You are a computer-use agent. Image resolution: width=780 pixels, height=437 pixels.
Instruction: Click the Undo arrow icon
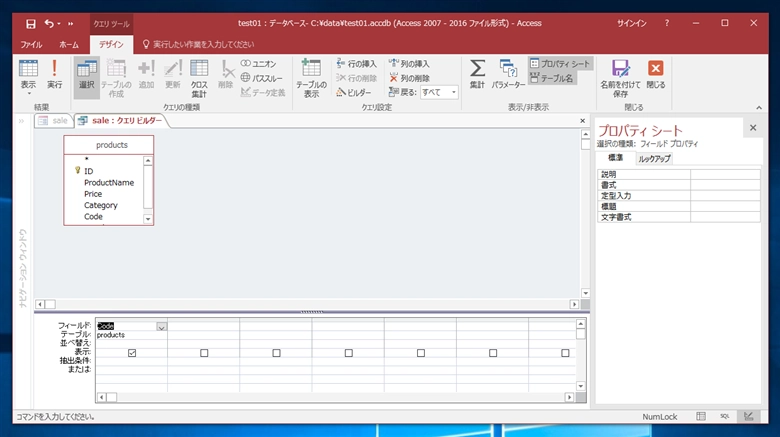(49, 23)
